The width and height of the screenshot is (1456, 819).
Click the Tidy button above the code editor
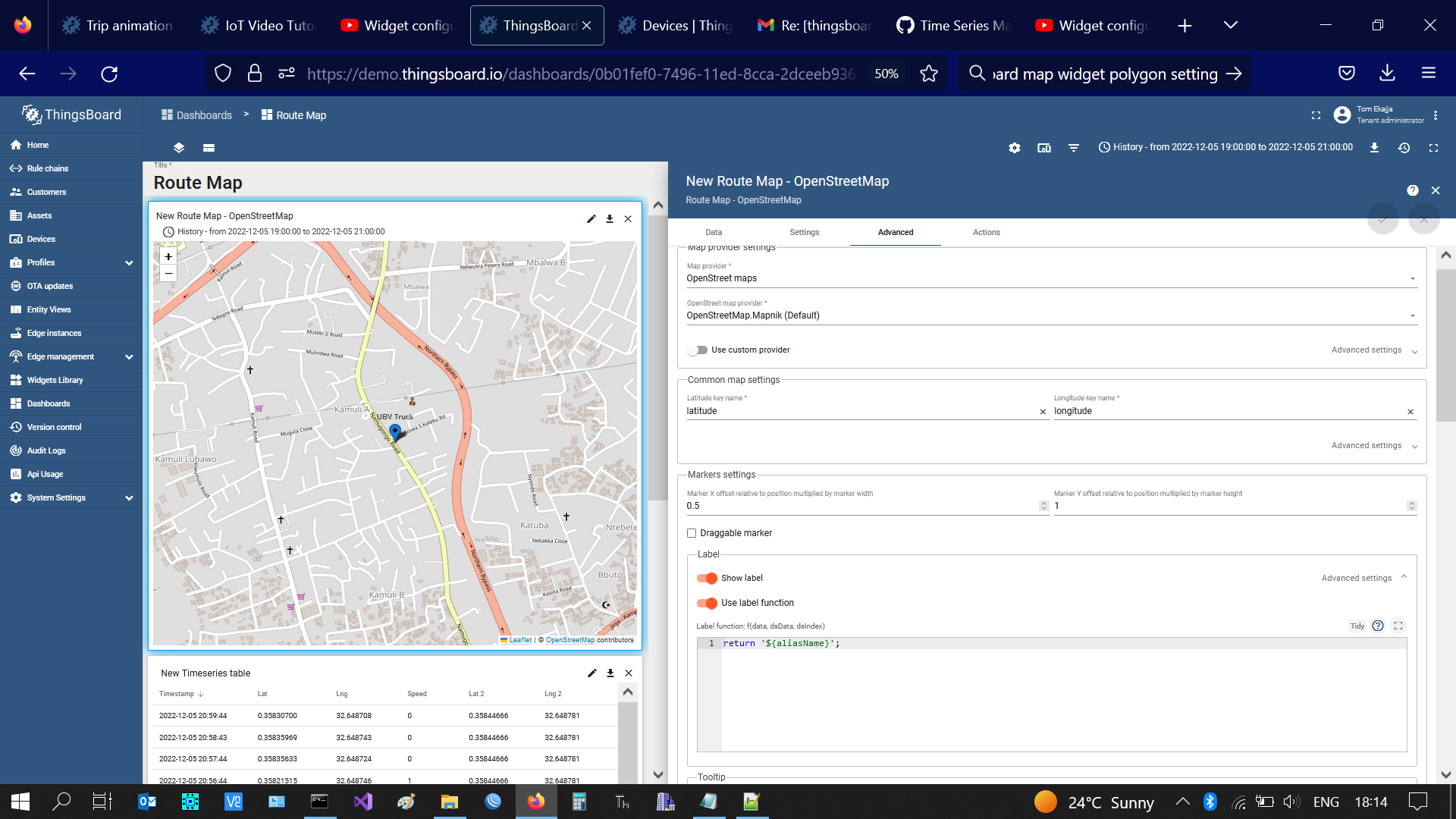[x=1357, y=626]
